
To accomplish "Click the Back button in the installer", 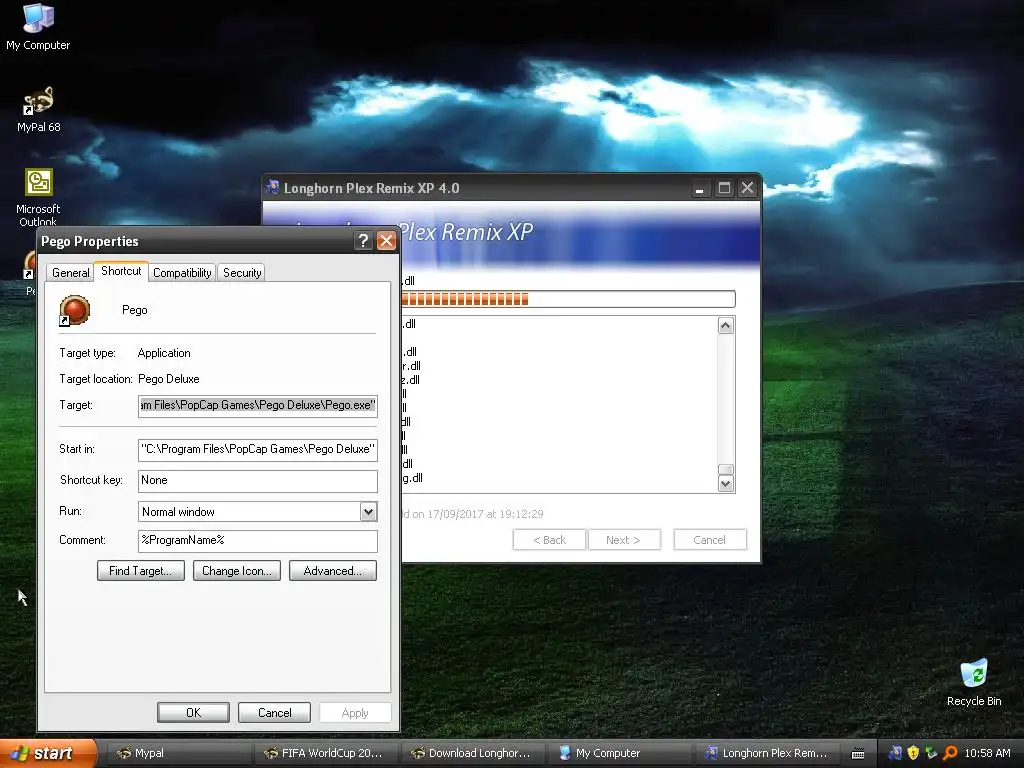I will pos(550,540).
